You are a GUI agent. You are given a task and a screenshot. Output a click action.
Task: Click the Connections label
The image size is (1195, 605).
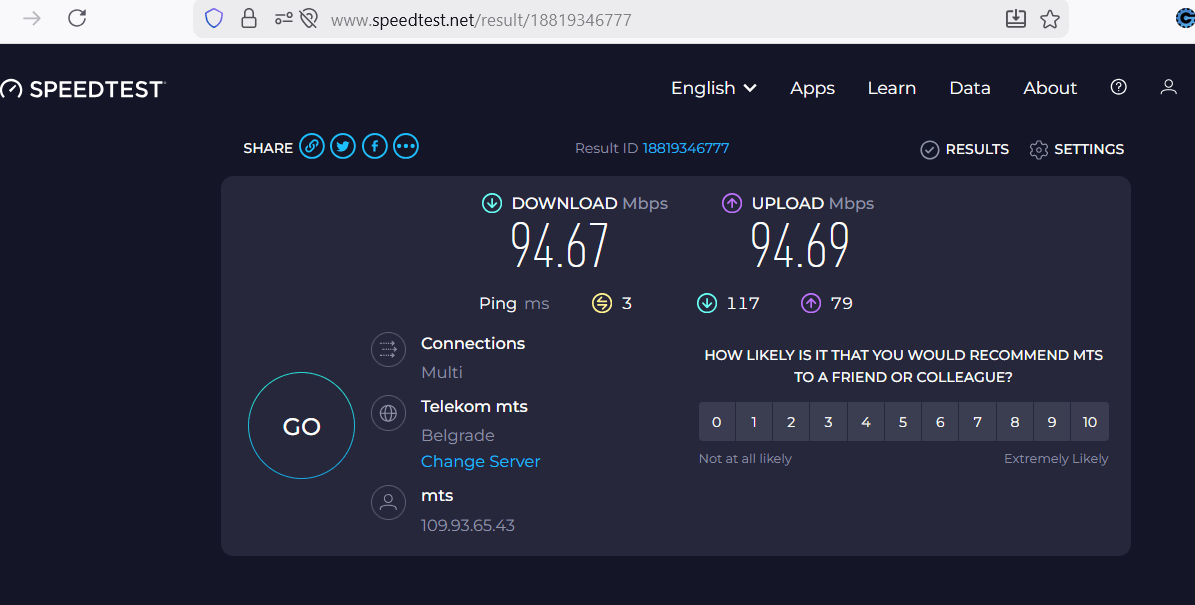[473, 344]
